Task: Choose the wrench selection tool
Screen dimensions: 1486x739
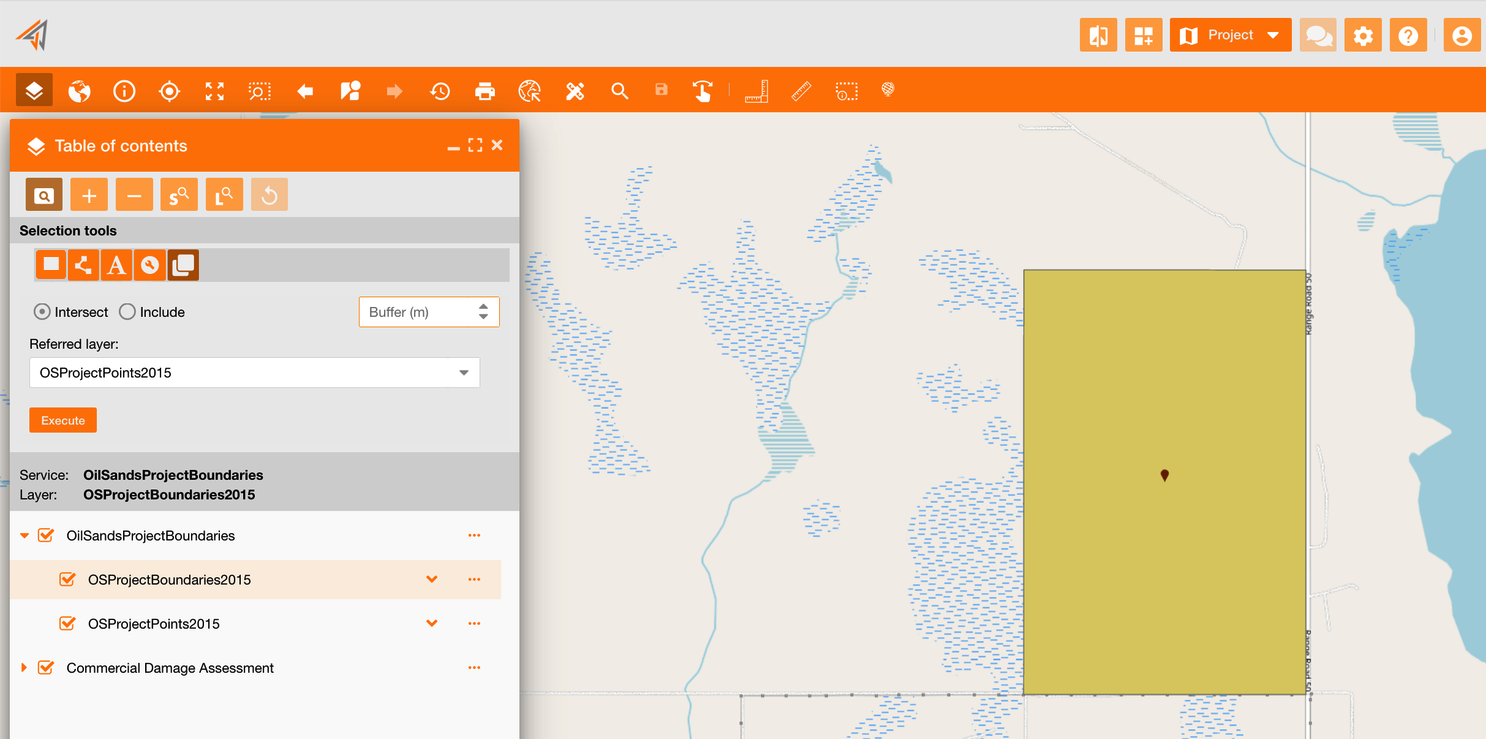Action: [150, 265]
